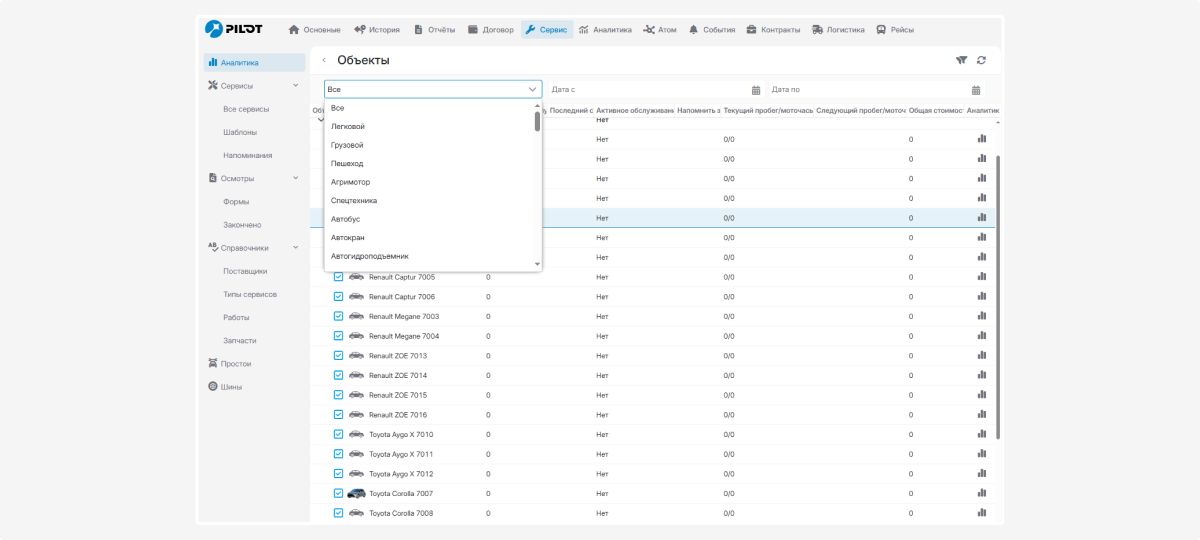
Task: Open Запчасти in sidebar
Action: 240,340
